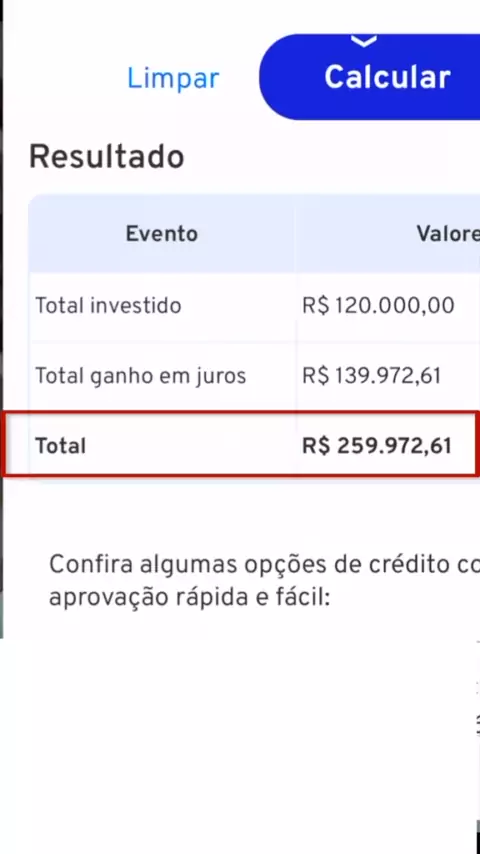The height and width of the screenshot is (854, 480).
Task: Select the Resultado heading
Action: click(x=106, y=157)
